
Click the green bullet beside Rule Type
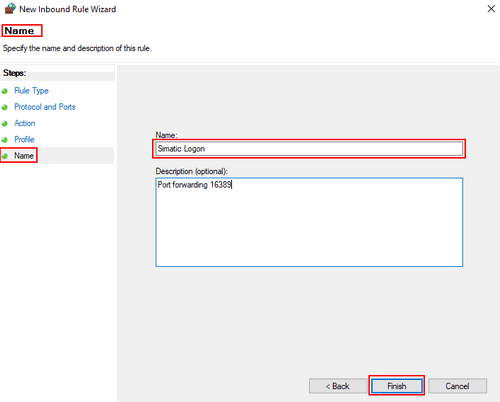[5, 91]
